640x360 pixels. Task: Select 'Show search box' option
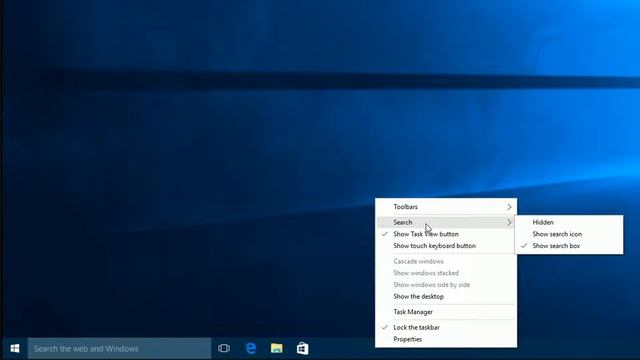[569, 246]
